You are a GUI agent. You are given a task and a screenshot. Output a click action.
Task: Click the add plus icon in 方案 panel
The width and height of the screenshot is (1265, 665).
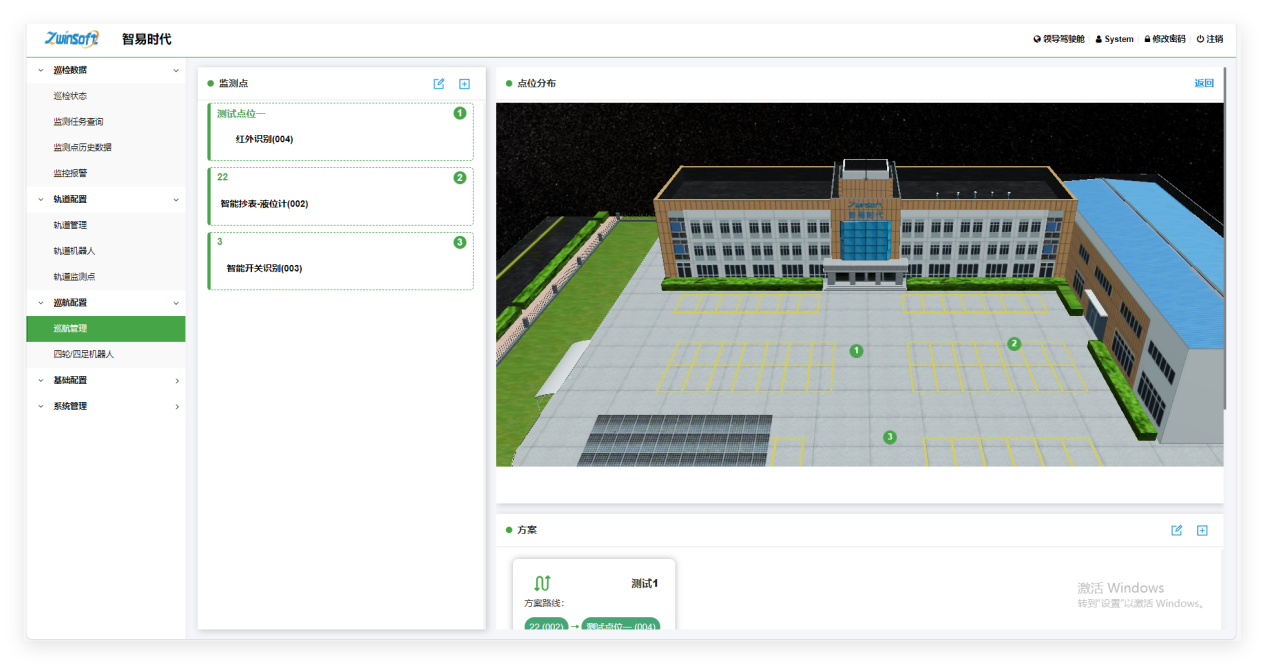[1202, 530]
